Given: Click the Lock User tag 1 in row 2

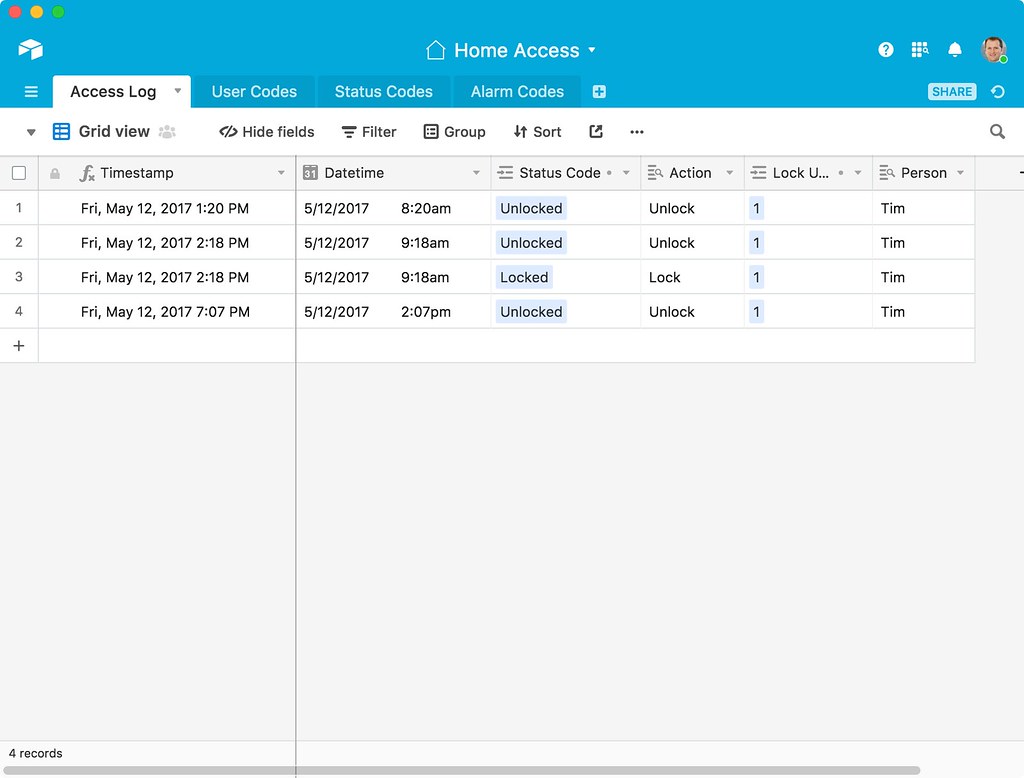Looking at the screenshot, I should [x=756, y=243].
